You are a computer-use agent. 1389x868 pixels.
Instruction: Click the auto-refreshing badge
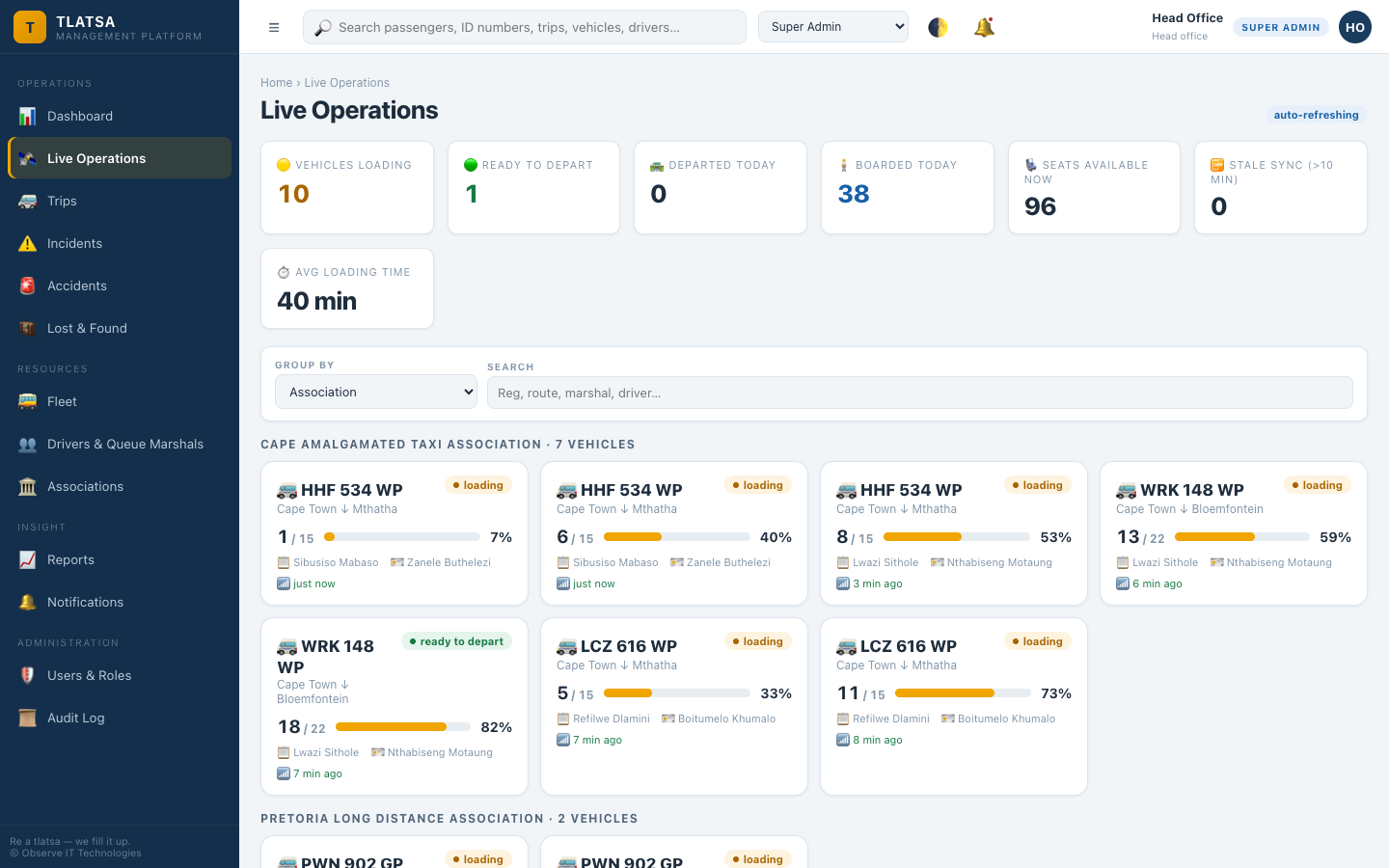[1316, 115]
